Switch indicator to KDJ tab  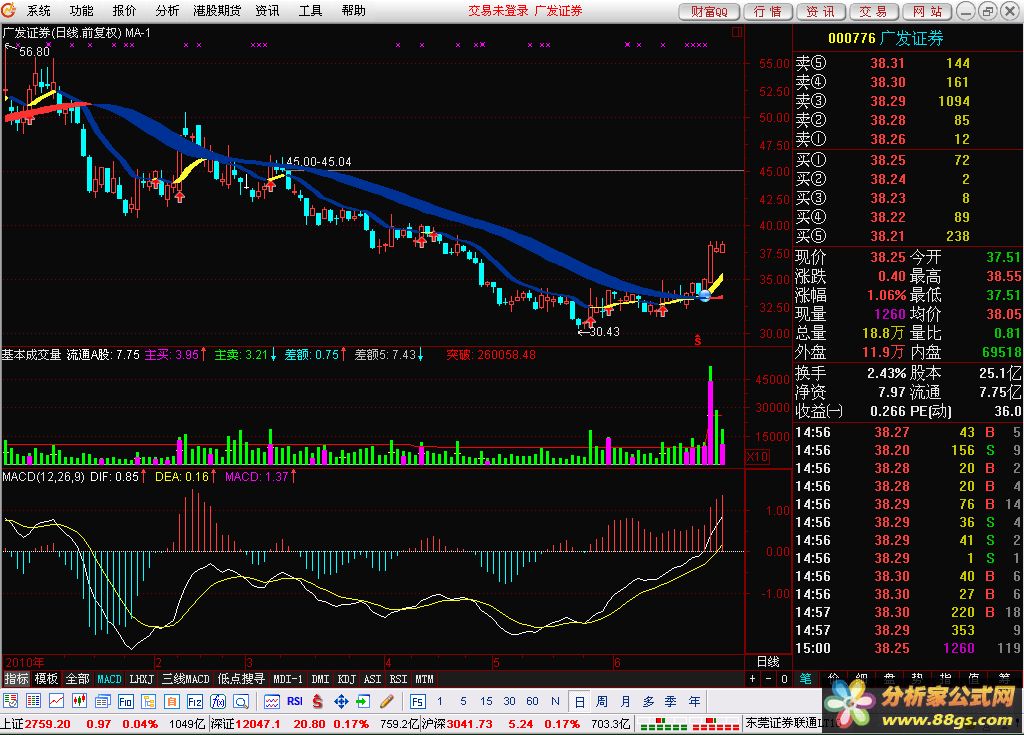click(346, 679)
